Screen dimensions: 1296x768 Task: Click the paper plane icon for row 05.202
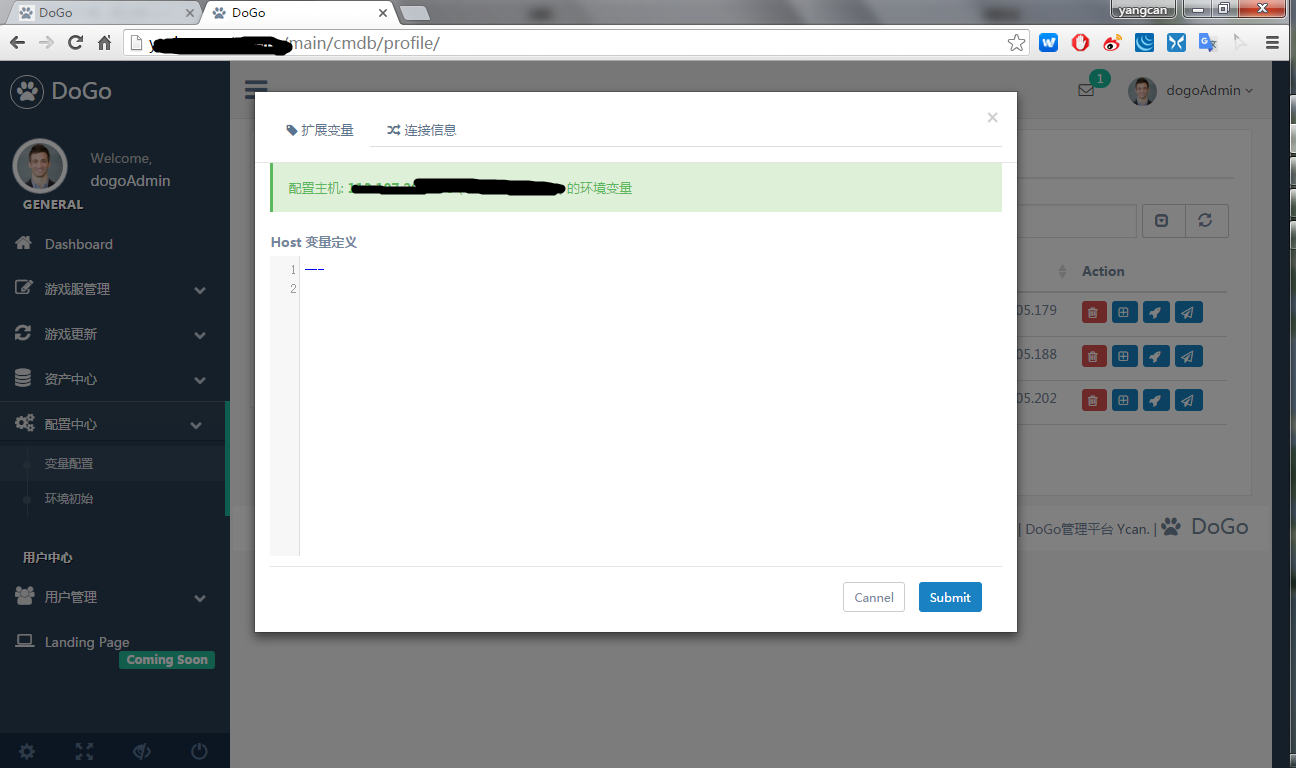pyautogui.click(x=1188, y=400)
